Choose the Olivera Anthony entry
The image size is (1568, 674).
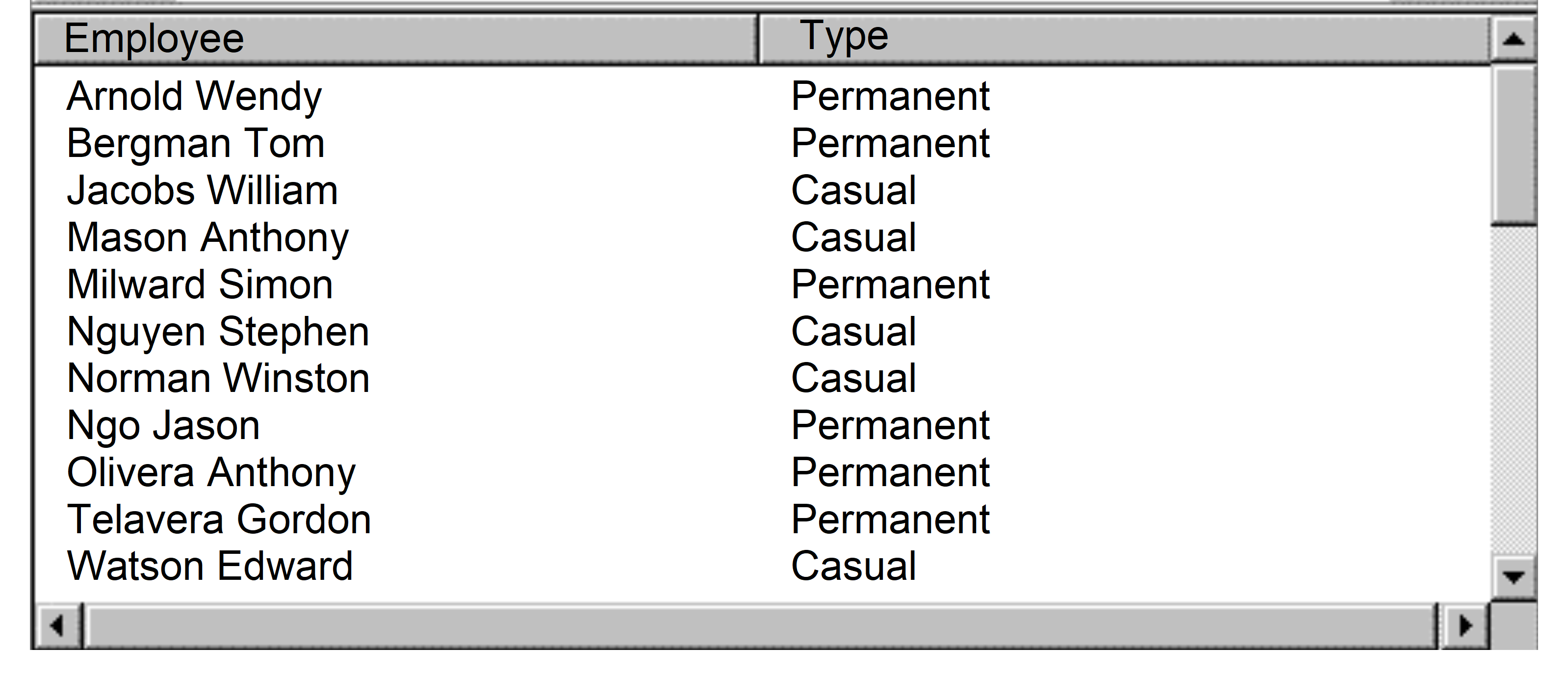pyautogui.click(x=211, y=472)
